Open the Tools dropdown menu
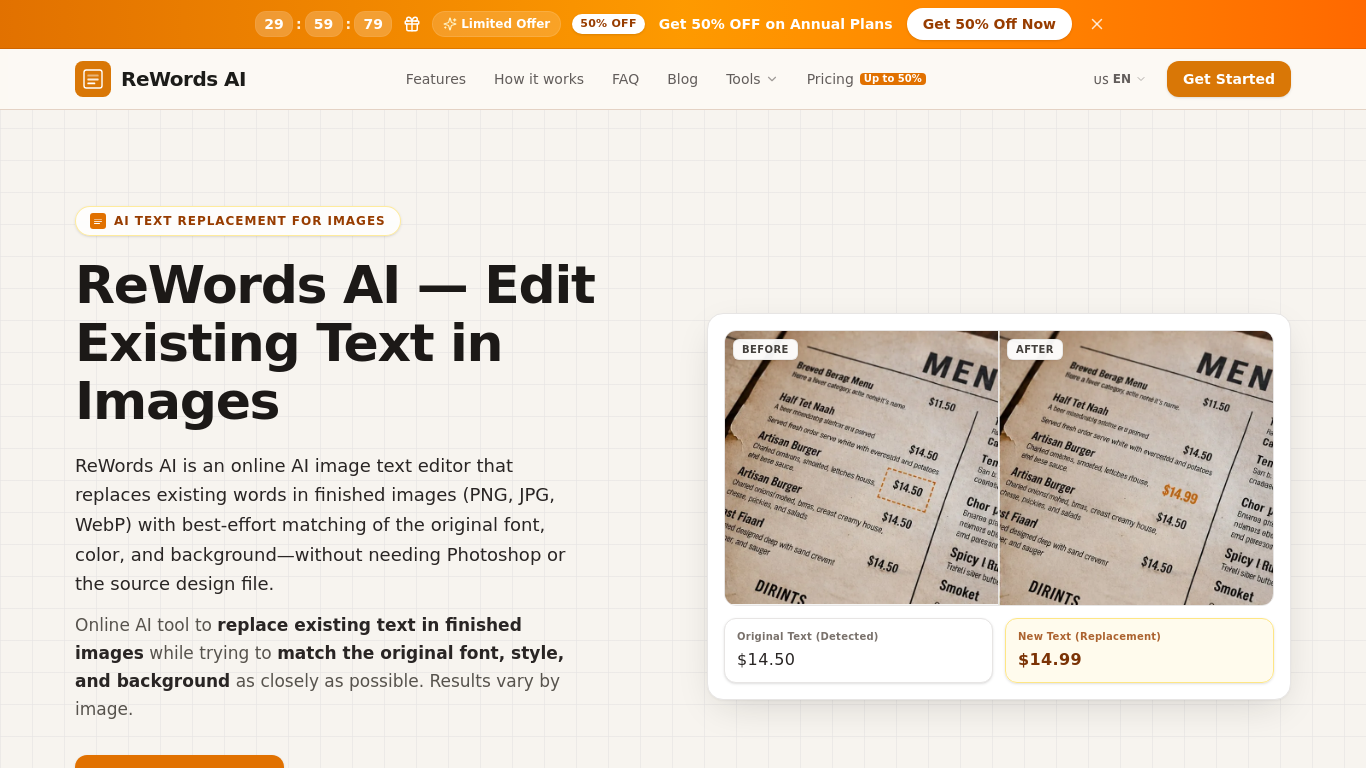1366x768 pixels. (x=751, y=79)
